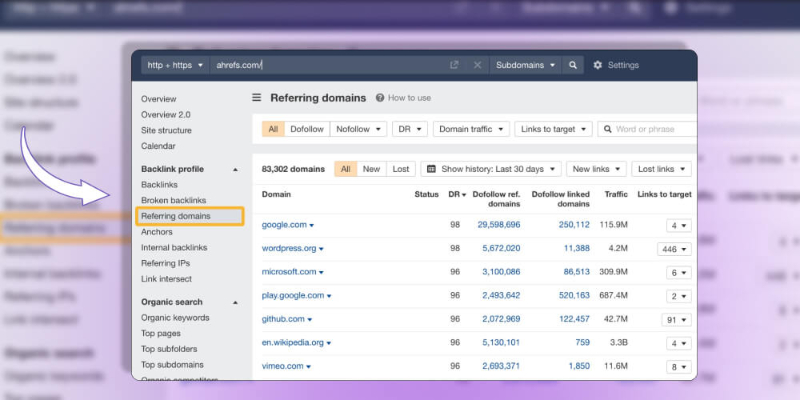Viewport: 800px width, 400px height.
Task: Open Top pages in the sidebar
Action: (x=161, y=334)
